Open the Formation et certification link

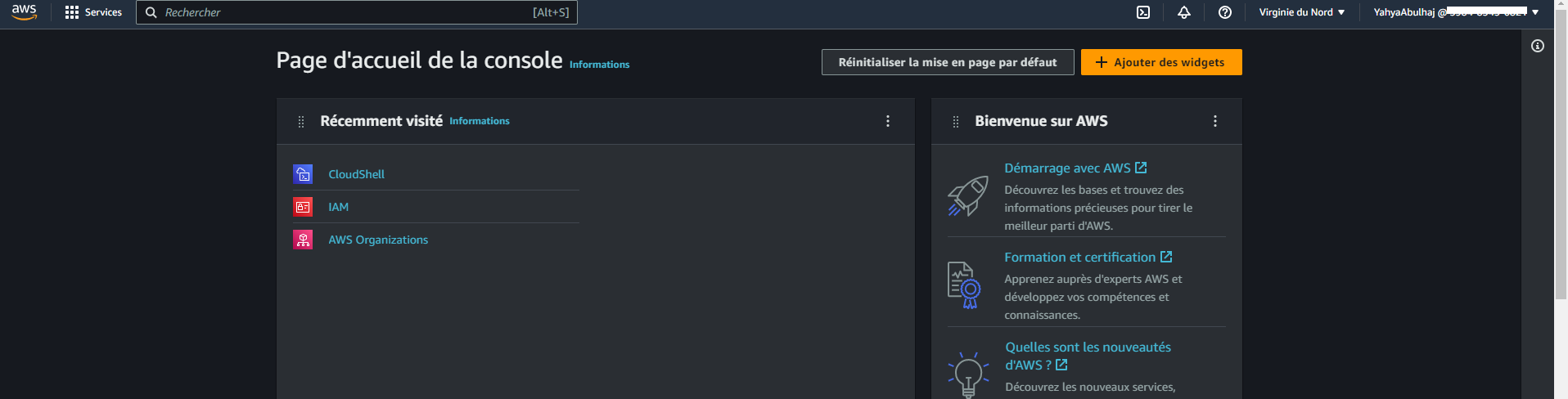(x=1088, y=257)
